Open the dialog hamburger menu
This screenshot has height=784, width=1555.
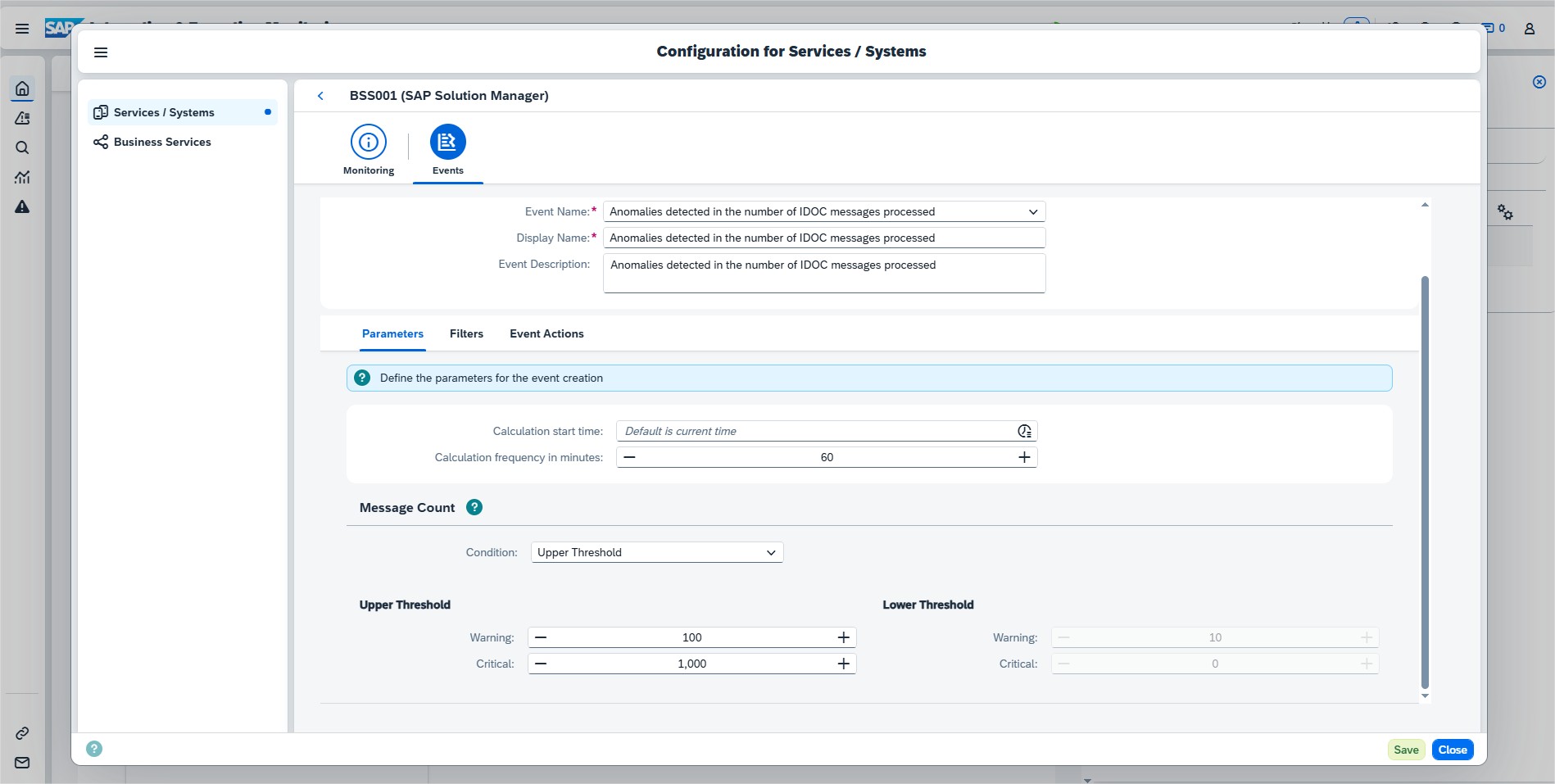101,52
